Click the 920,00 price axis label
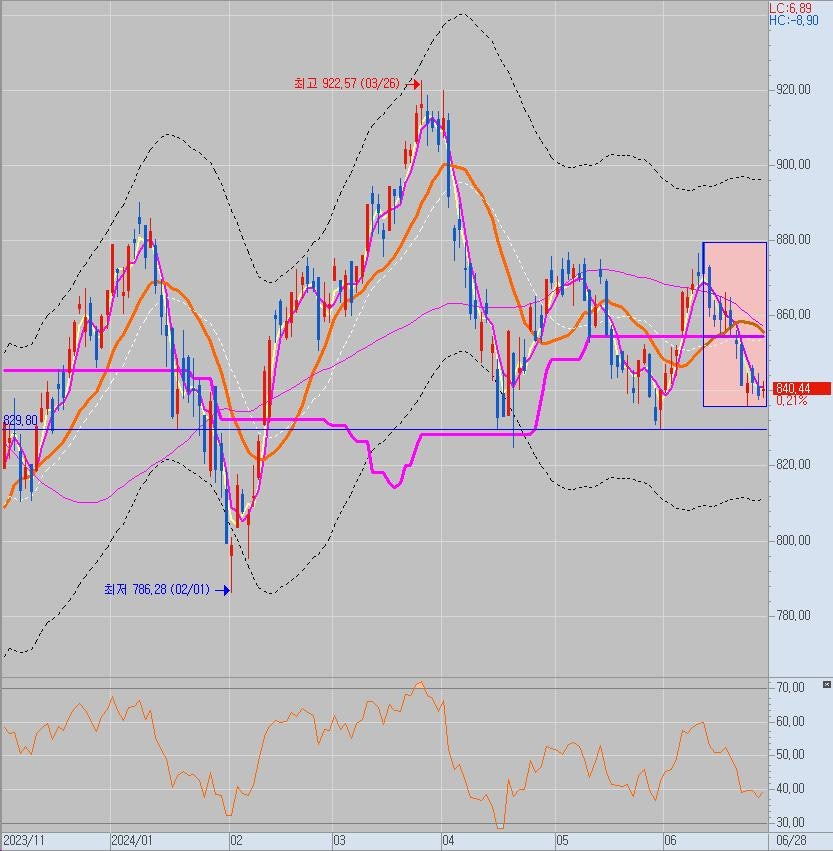 [x=792, y=90]
